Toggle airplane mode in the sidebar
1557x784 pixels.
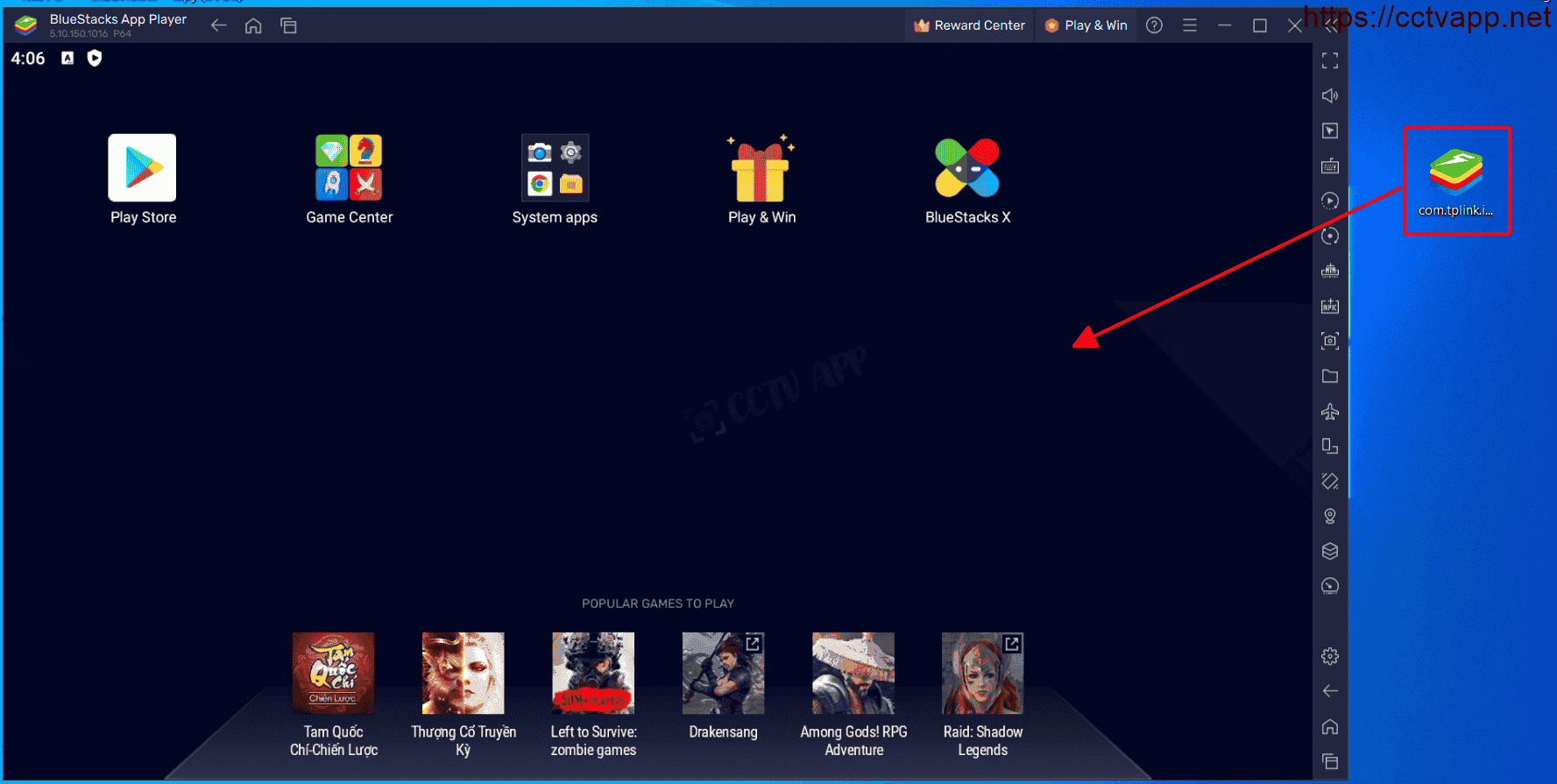tap(1329, 411)
